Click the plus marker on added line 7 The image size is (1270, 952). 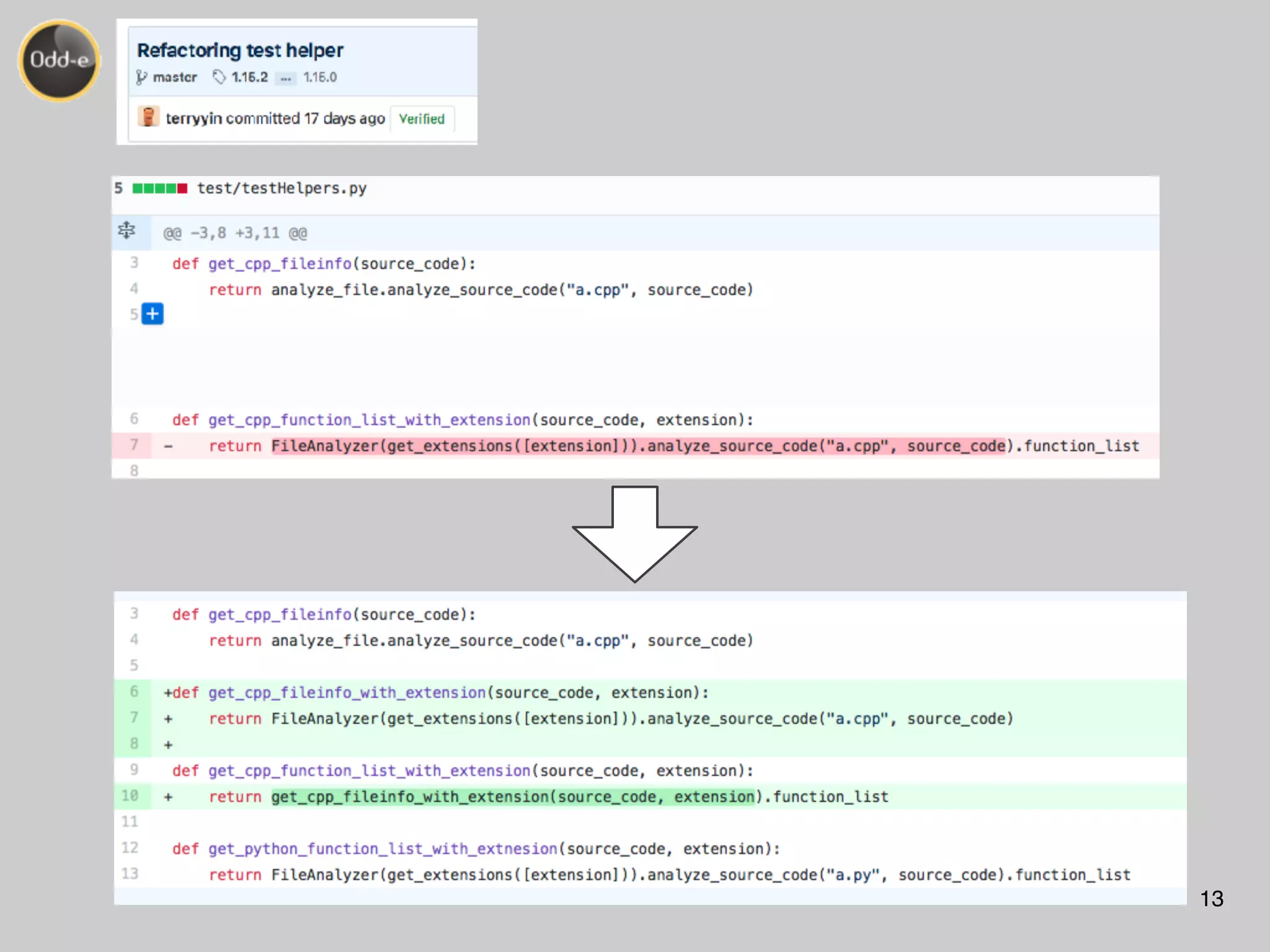point(168,719)
